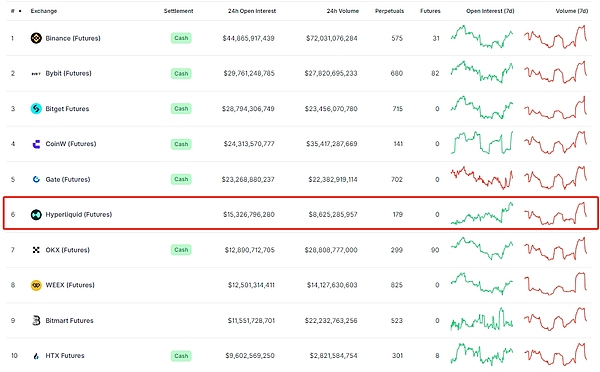Click the Cash badge in Gate row
The height and width of the screenshot is (372, 600).
181,179
